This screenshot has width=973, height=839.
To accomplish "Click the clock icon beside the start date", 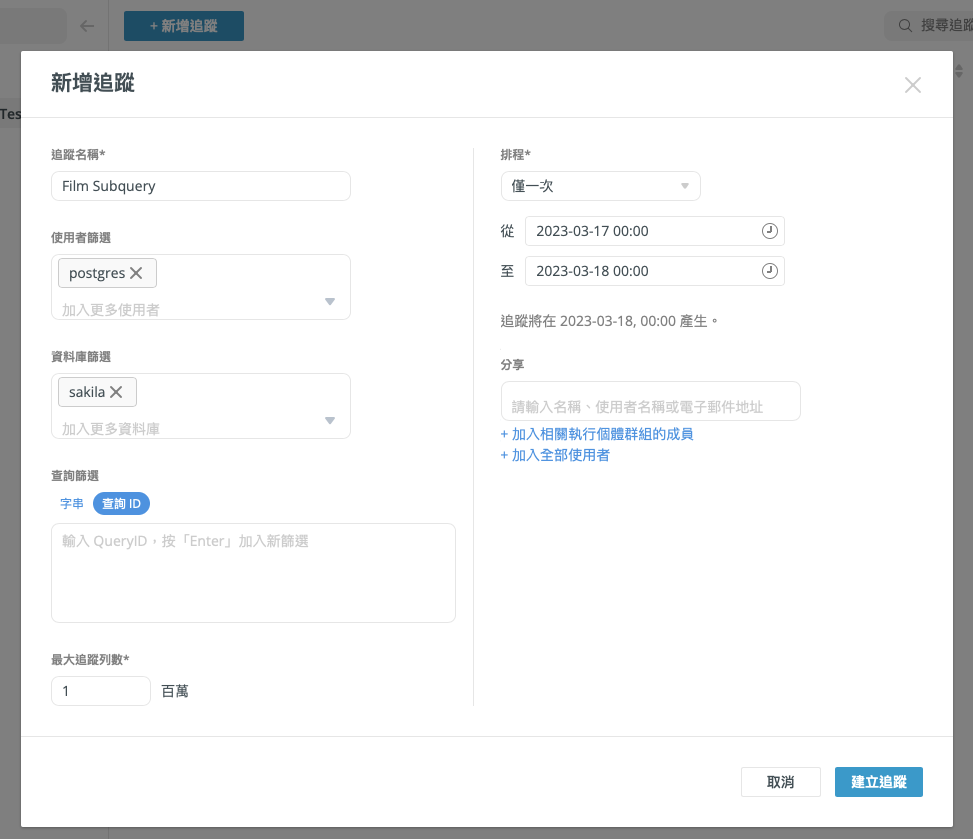I will [x=769, y=231].
